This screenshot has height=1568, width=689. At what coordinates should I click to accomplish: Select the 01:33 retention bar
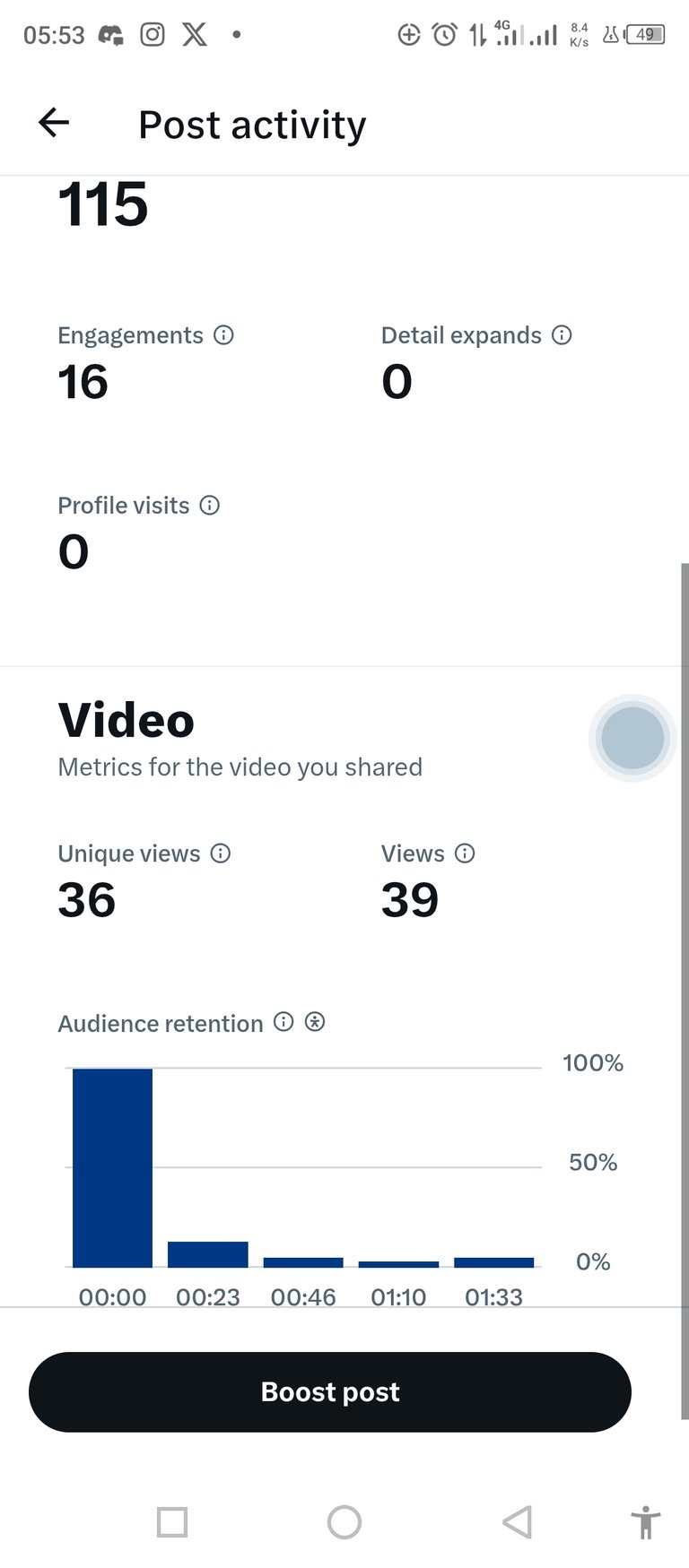pos(494,1262)
